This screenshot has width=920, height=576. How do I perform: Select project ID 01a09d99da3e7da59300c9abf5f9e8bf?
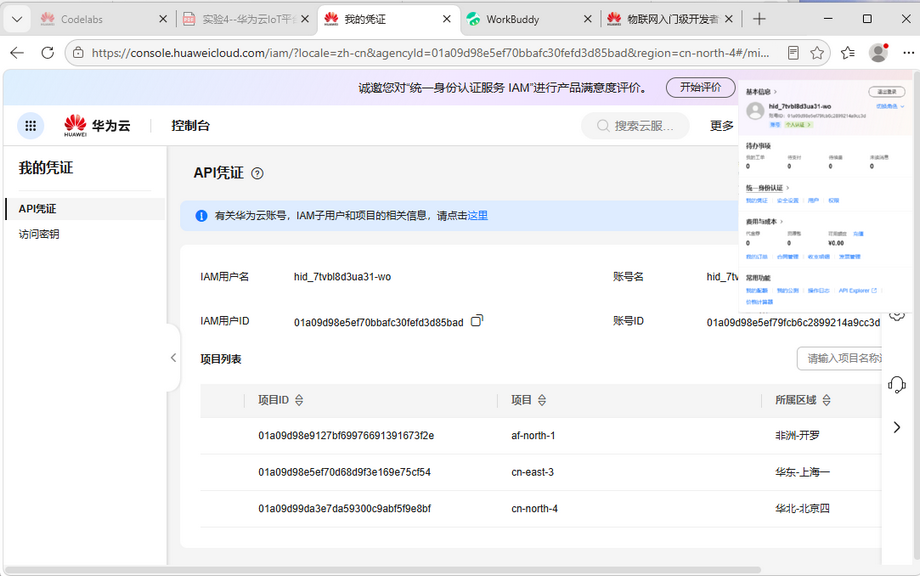point(344,509)
